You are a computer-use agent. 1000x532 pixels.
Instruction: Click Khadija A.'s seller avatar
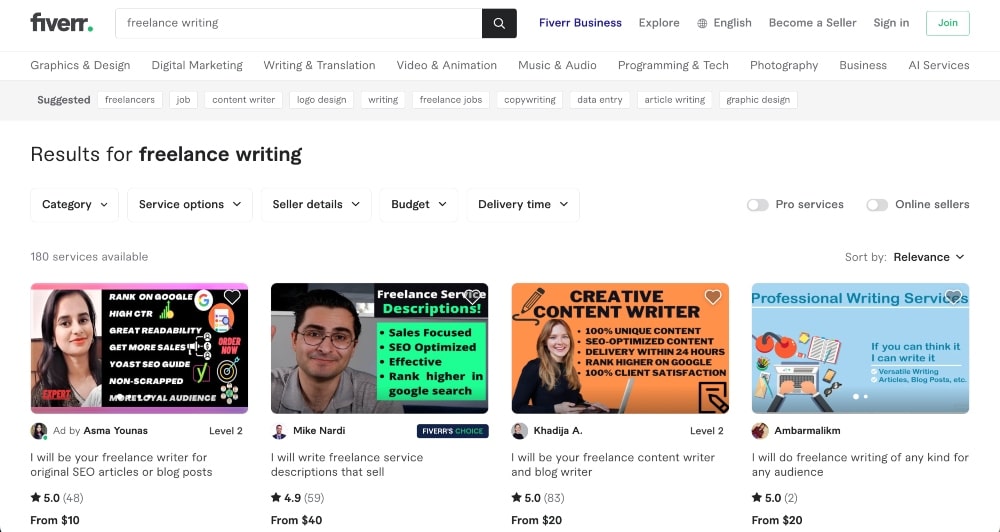pos(519,431)
